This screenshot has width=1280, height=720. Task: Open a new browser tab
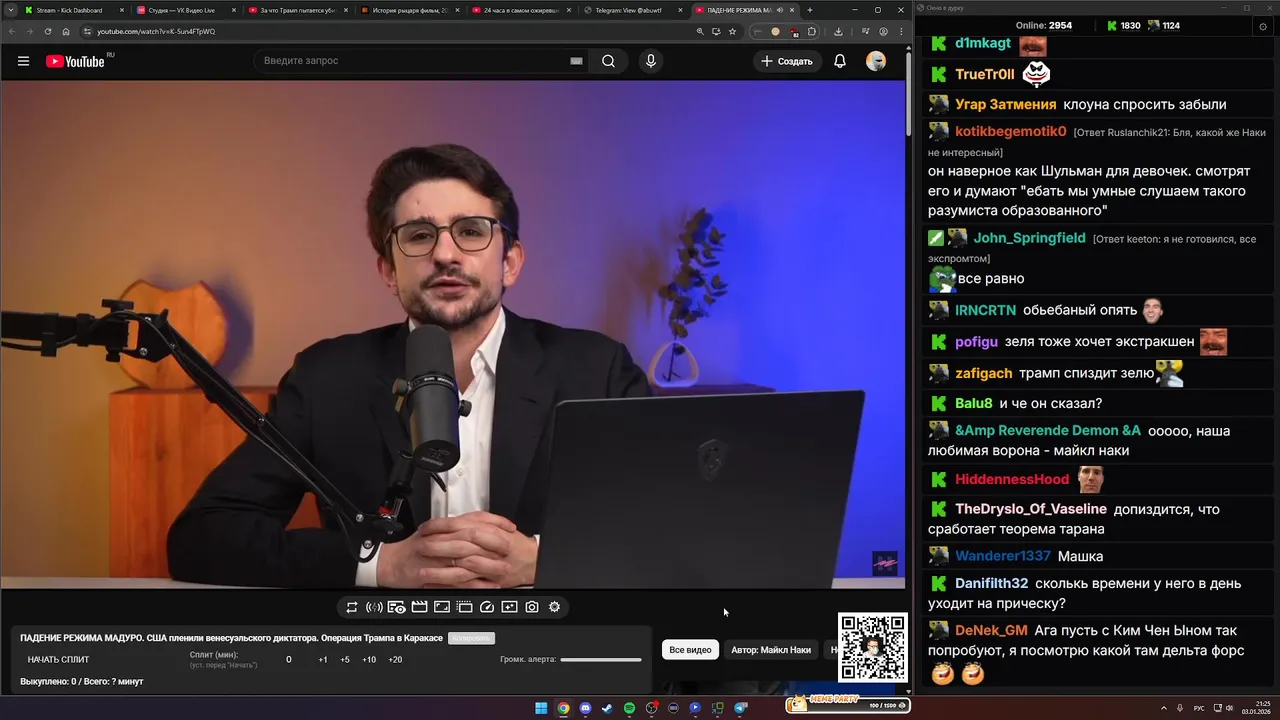coord(810,10)
